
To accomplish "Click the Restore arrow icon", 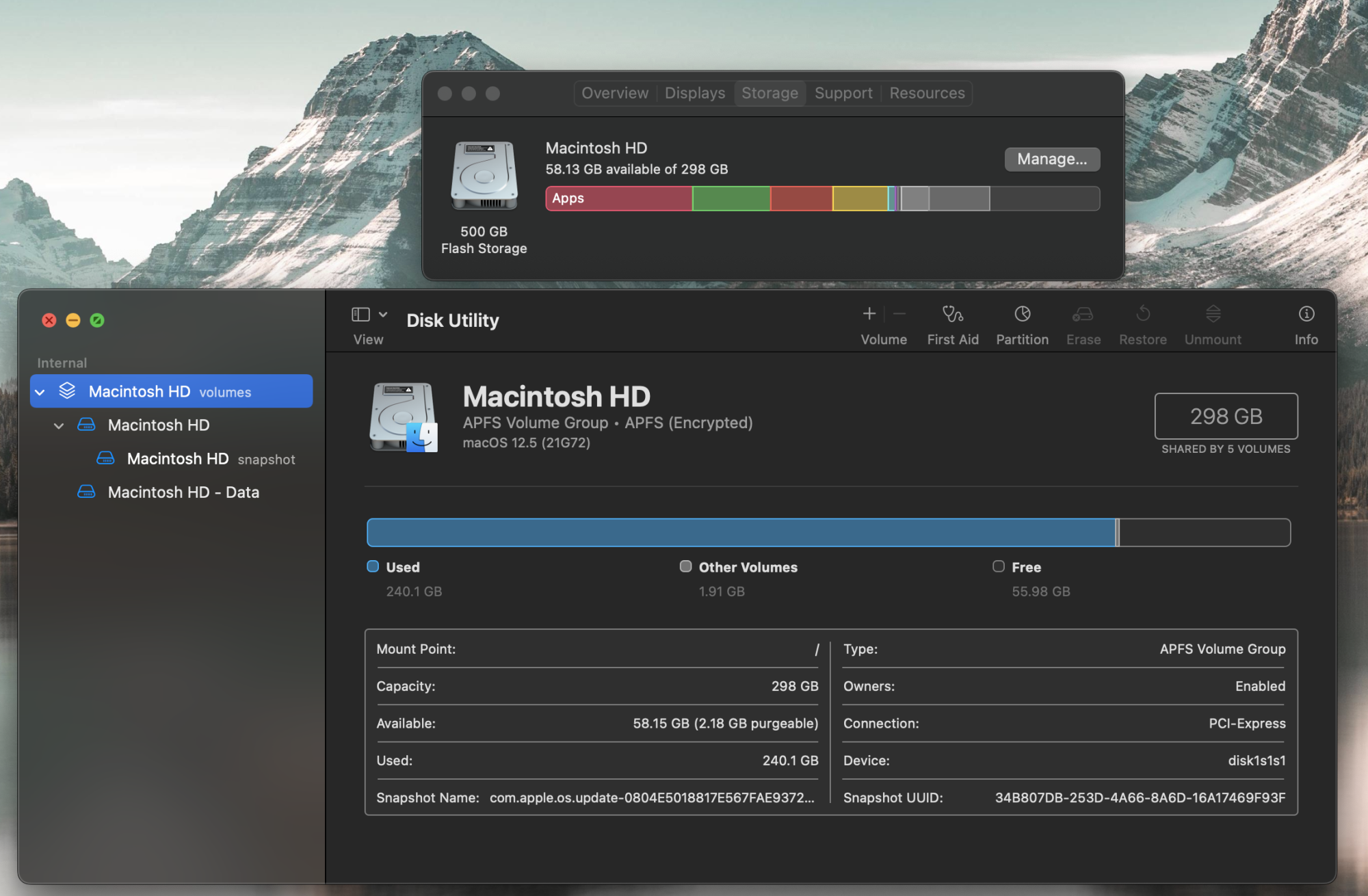I will coord(1143,314).
